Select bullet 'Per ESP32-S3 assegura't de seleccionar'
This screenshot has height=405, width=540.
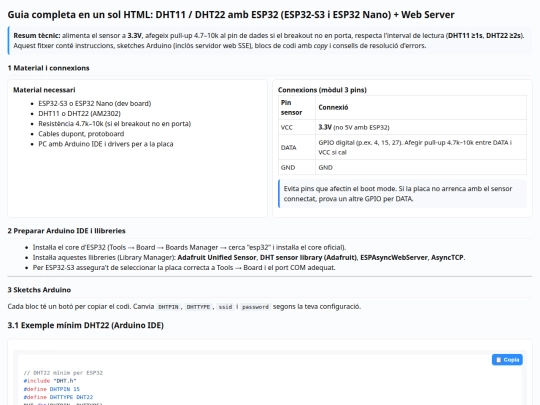(184, 268)
